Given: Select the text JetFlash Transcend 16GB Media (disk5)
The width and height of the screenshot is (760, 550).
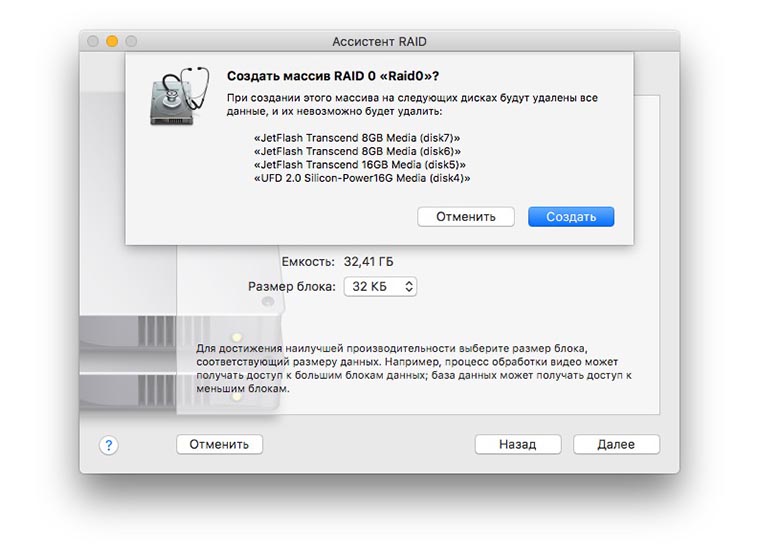Looking at the screenshot, I should coord(360,165).
